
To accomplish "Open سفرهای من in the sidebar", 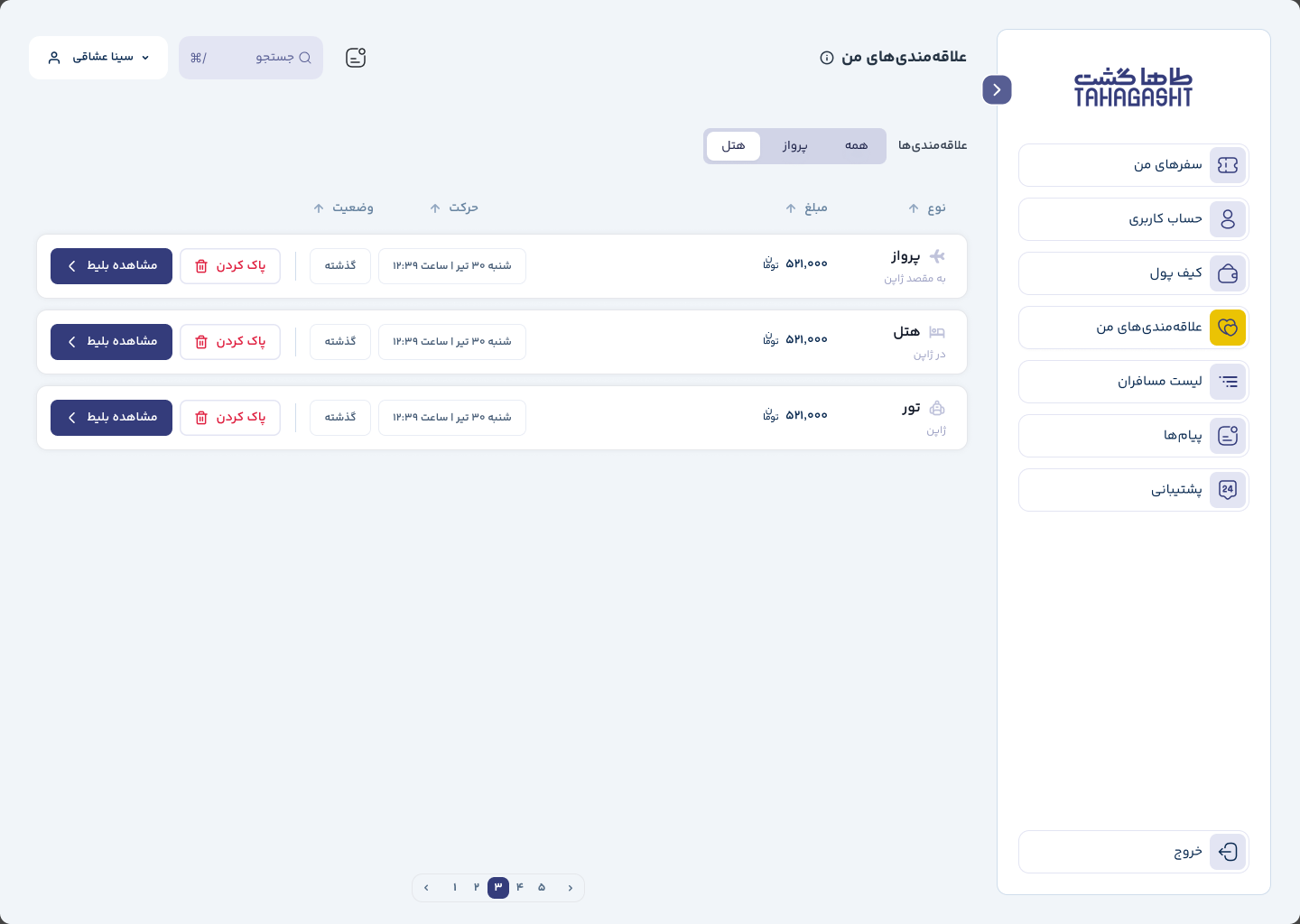I will pos(1134,165).
